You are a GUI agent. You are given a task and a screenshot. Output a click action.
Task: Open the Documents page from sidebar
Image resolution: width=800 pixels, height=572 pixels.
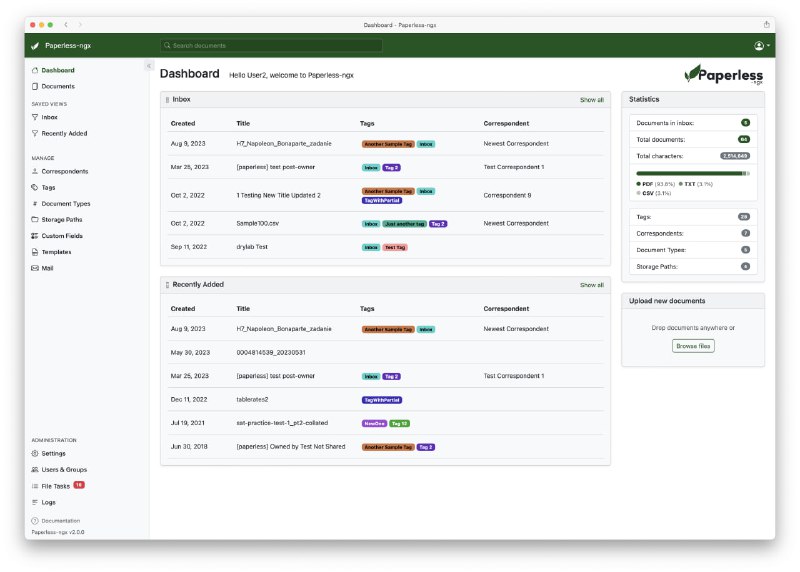57,86
